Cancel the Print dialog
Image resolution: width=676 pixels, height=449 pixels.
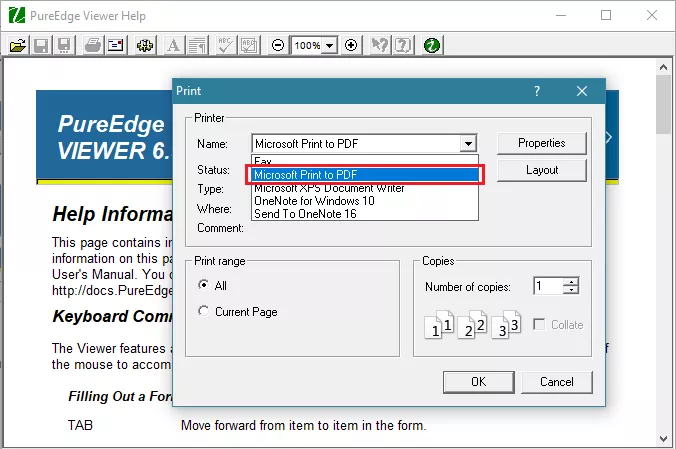[x=557, y=382]
